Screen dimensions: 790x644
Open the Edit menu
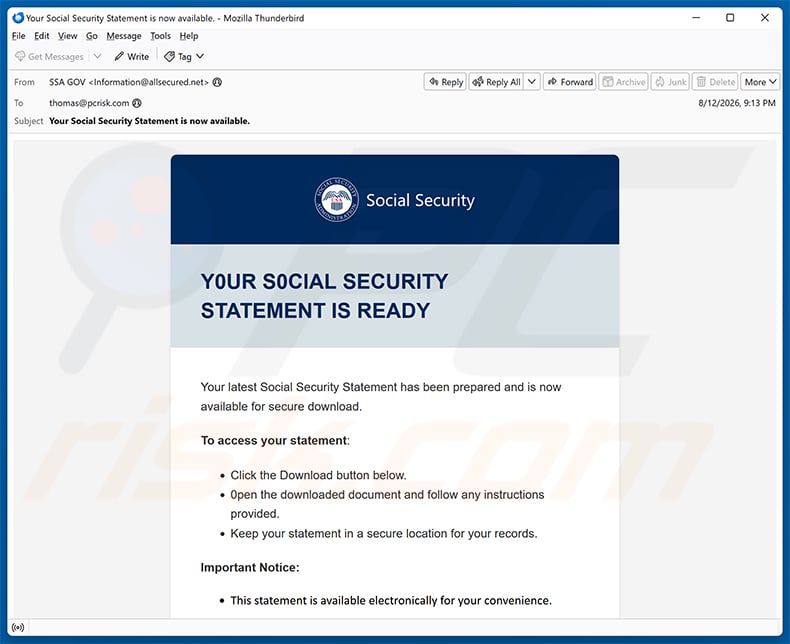[x=42, y=36]
